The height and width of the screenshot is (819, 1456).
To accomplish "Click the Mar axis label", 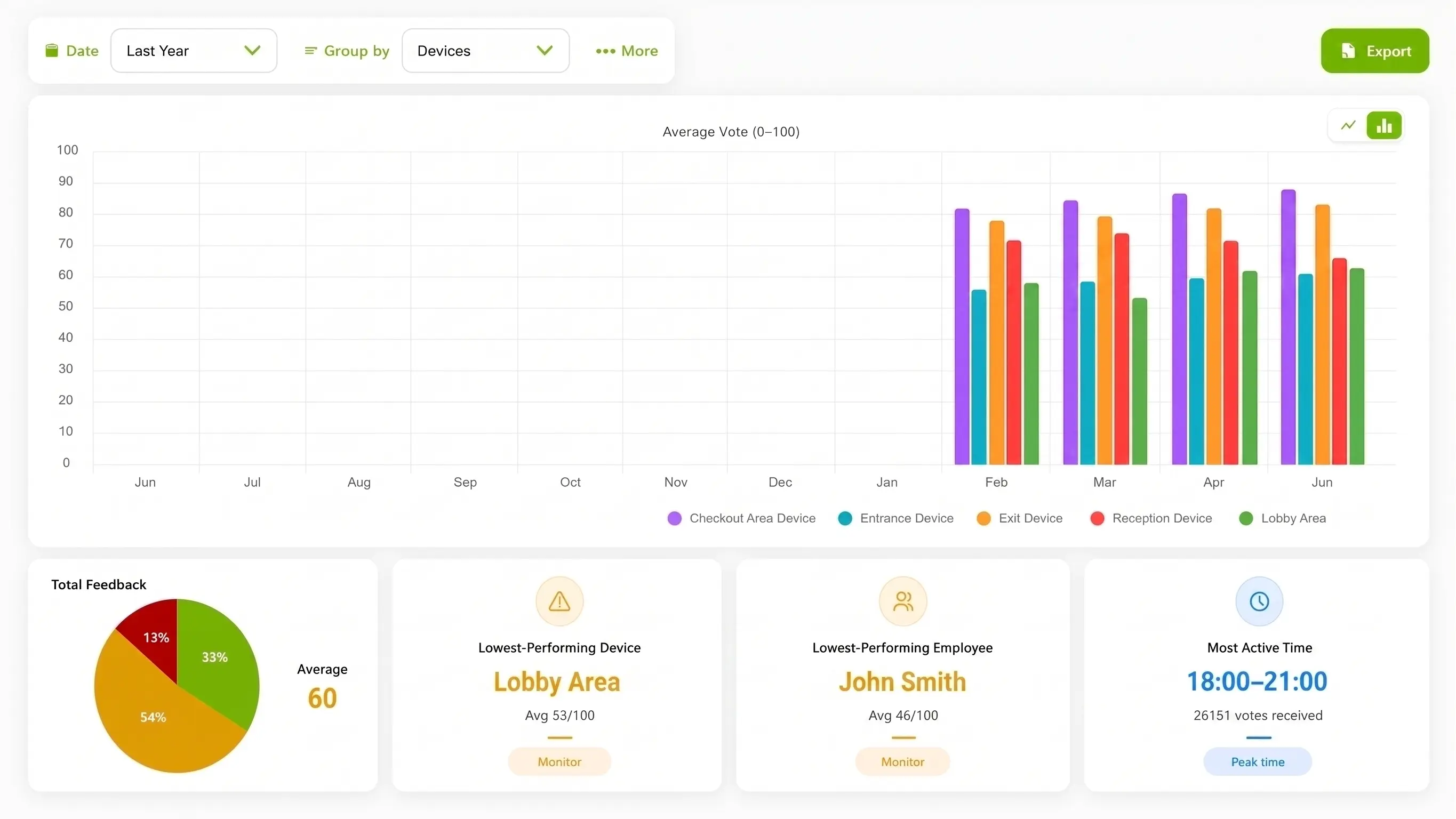I will point(1105,482).
